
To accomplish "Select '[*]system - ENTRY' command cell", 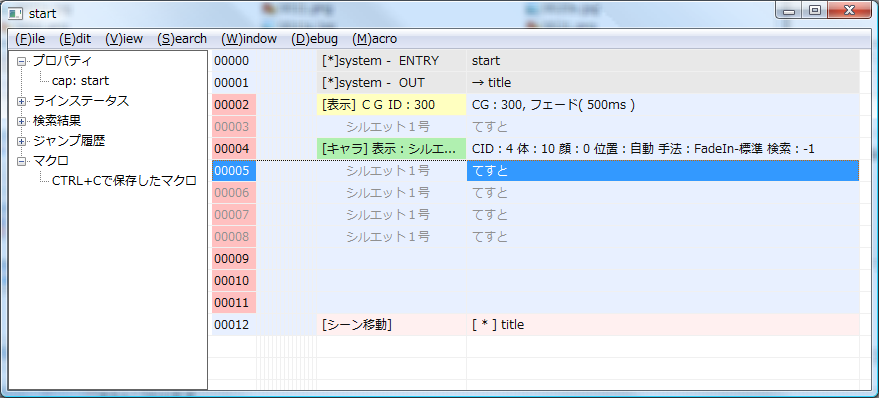I will click(x=391, y=61).
